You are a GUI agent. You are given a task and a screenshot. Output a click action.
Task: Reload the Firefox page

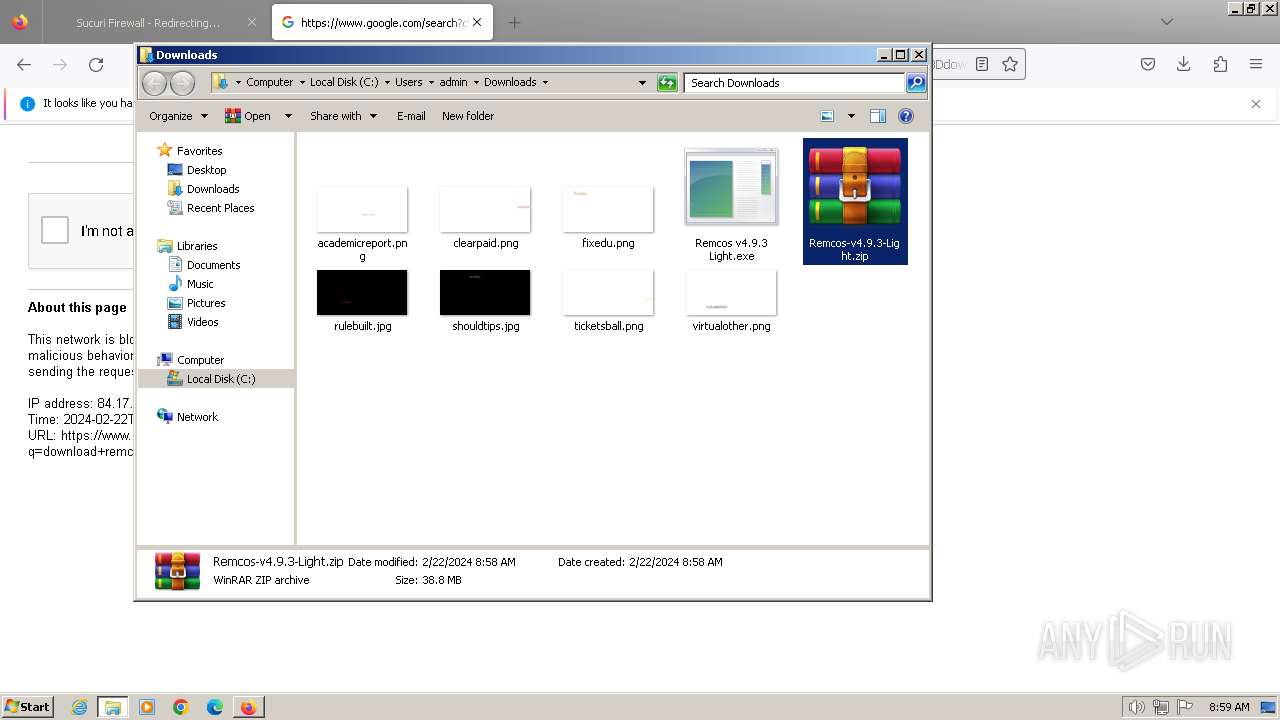click(96, 64)
